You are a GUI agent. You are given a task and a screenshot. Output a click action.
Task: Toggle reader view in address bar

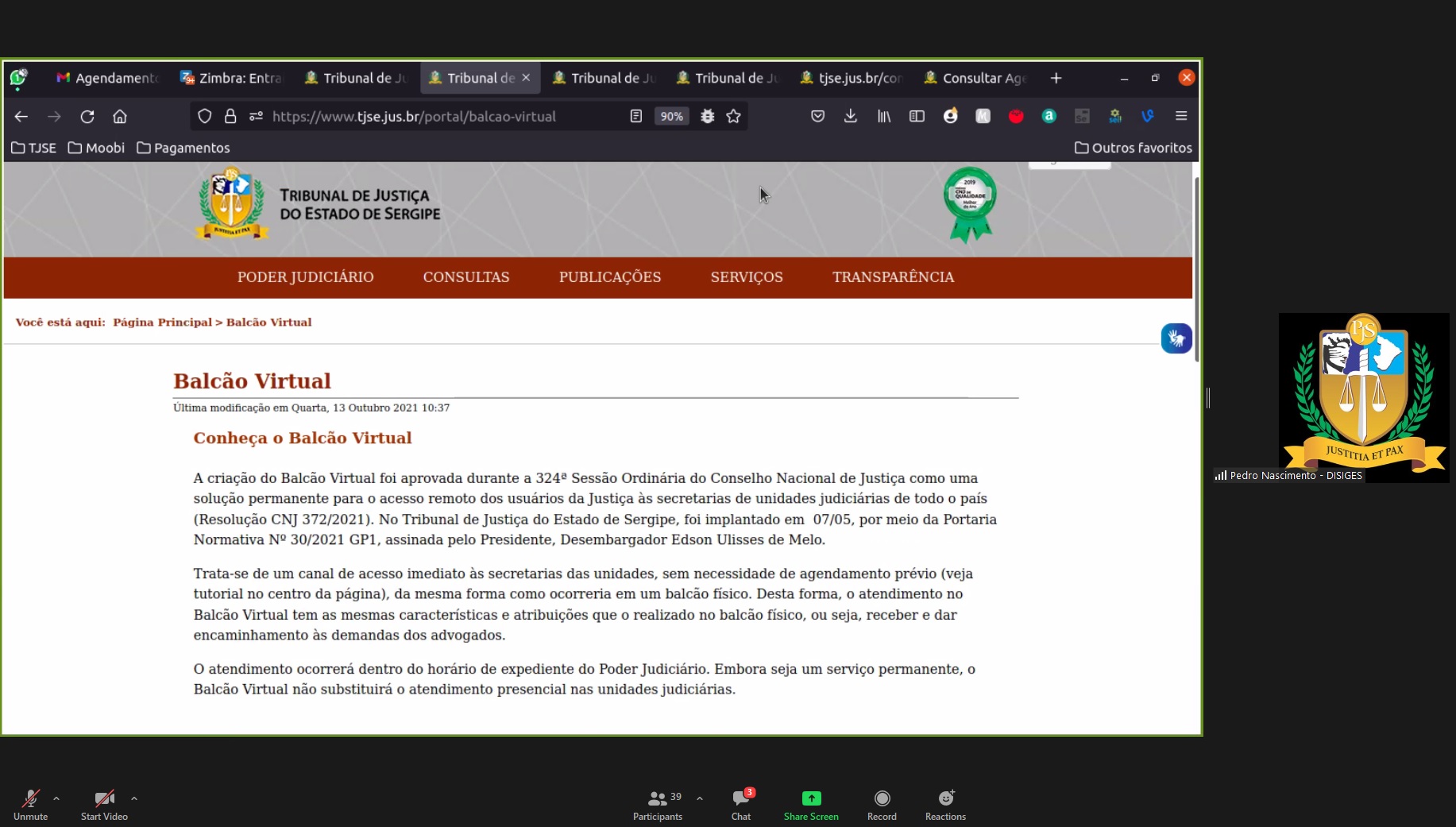point(635,117)
